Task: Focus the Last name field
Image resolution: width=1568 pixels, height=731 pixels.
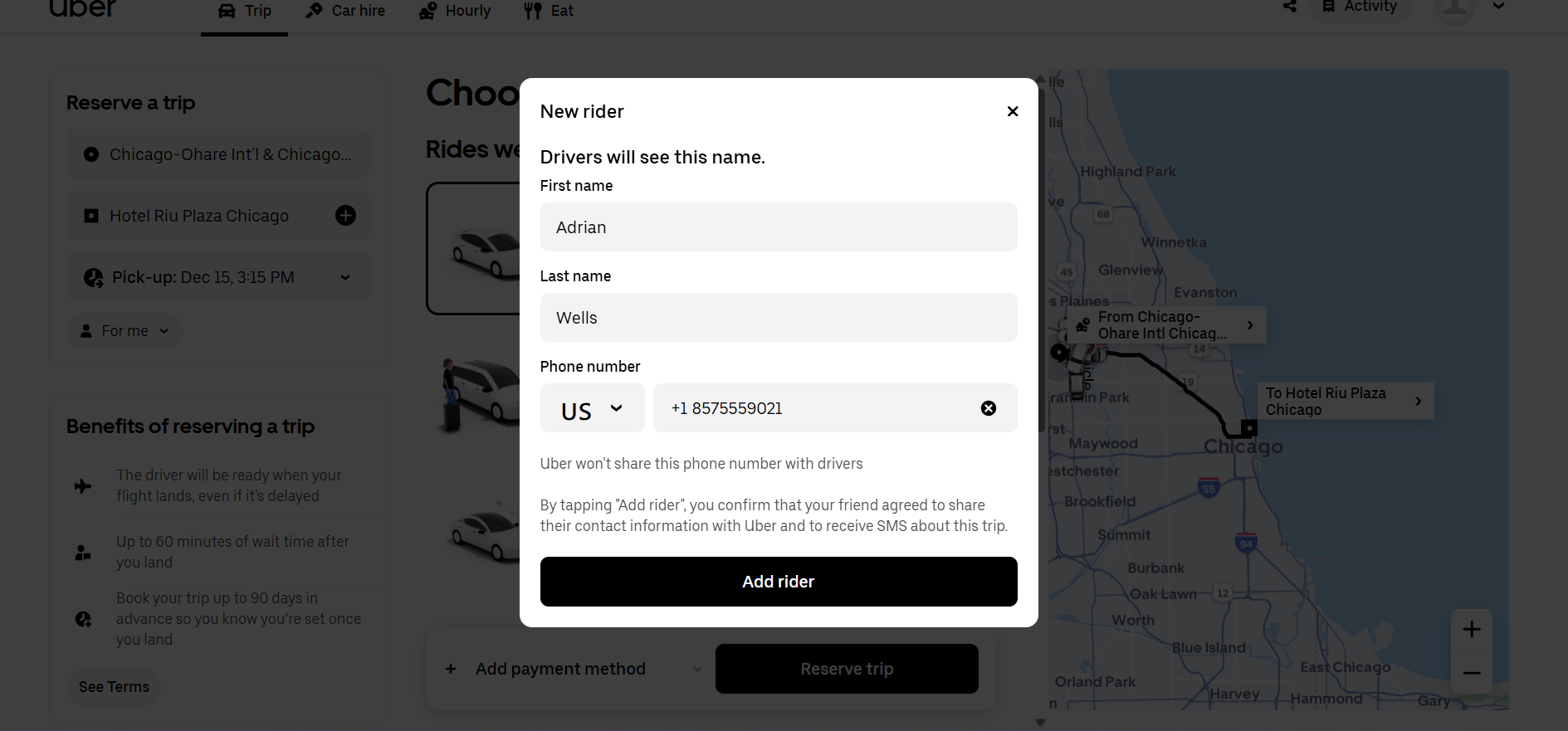Action: point(778,318)
